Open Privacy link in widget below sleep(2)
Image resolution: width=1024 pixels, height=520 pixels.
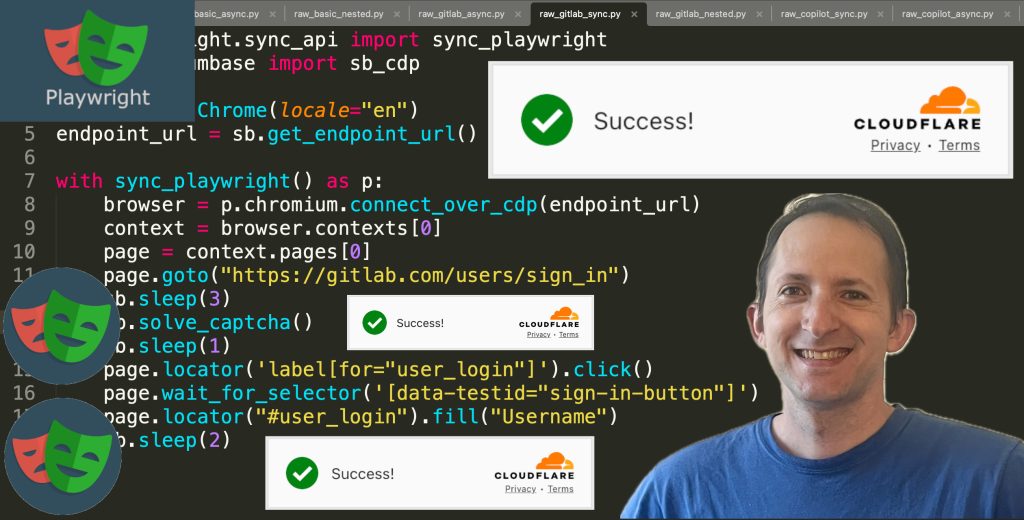pos(520,489)
